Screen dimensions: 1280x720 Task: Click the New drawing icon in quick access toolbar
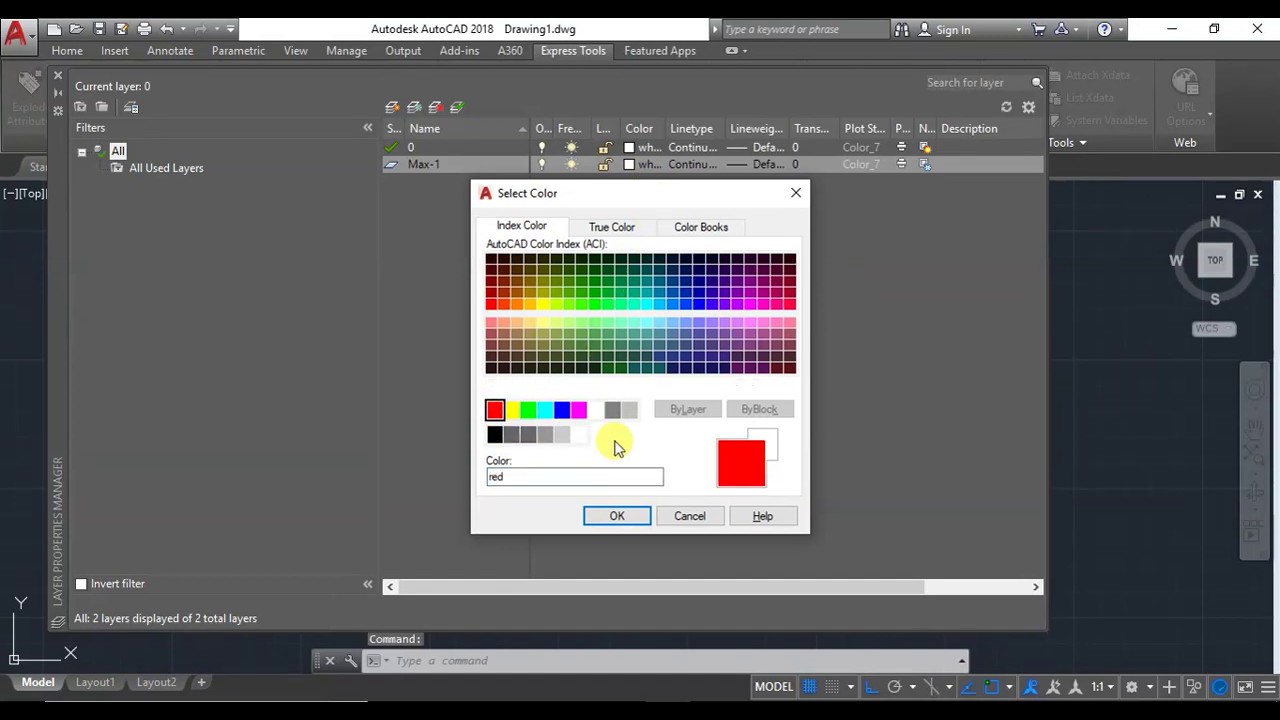(55, 29)
